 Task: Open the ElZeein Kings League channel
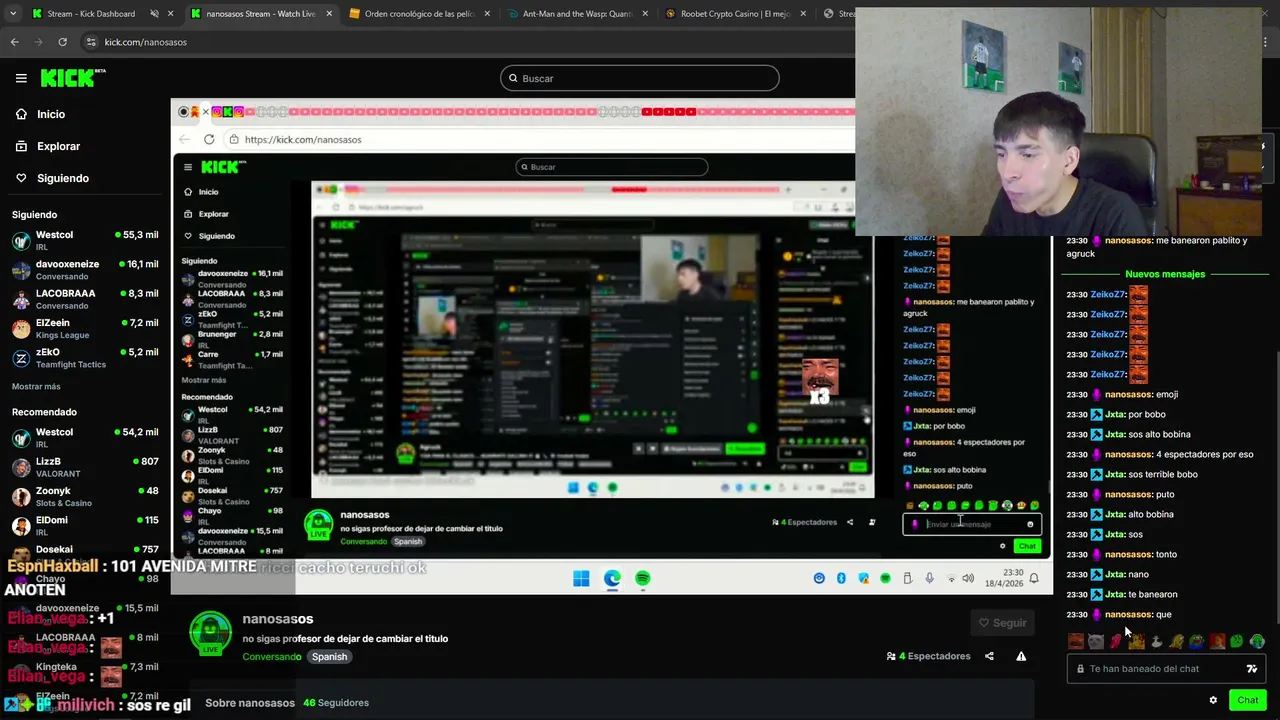[85, 328]
